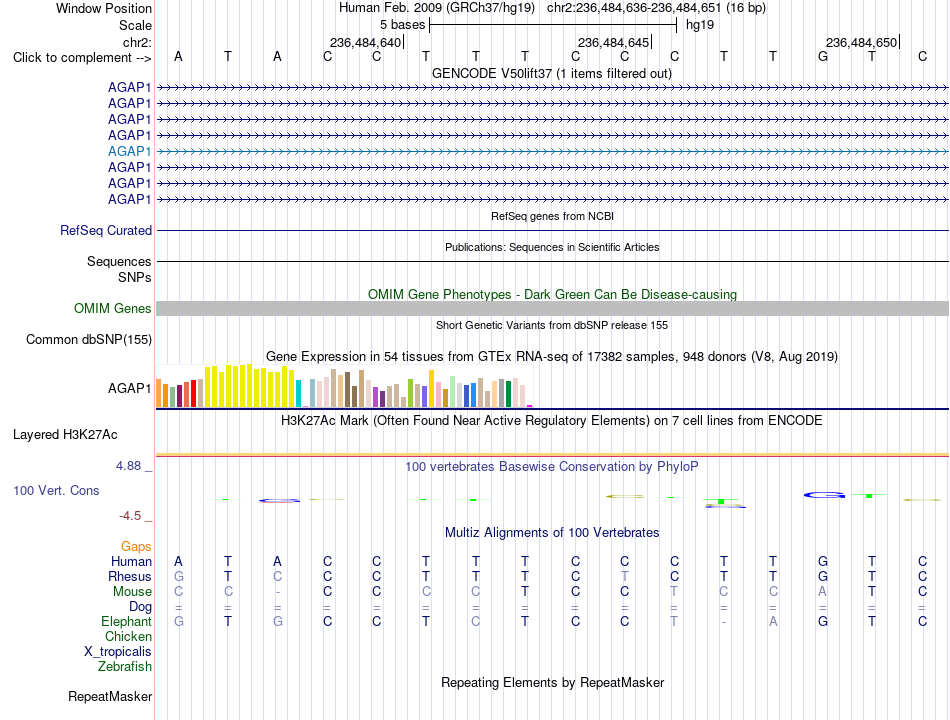The width and height of the screenshot is (950, 720).
Task: Click the Mouse species label
Action: [x=132, y=592]
